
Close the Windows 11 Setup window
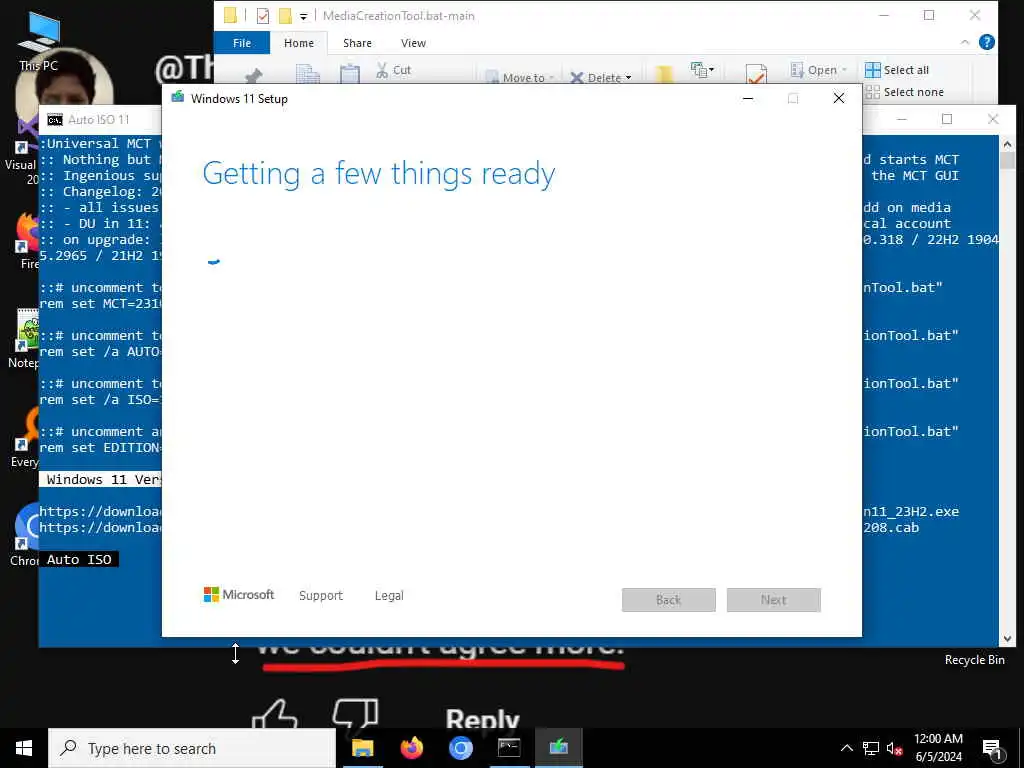pyautogui.click(x=839, y=99)
